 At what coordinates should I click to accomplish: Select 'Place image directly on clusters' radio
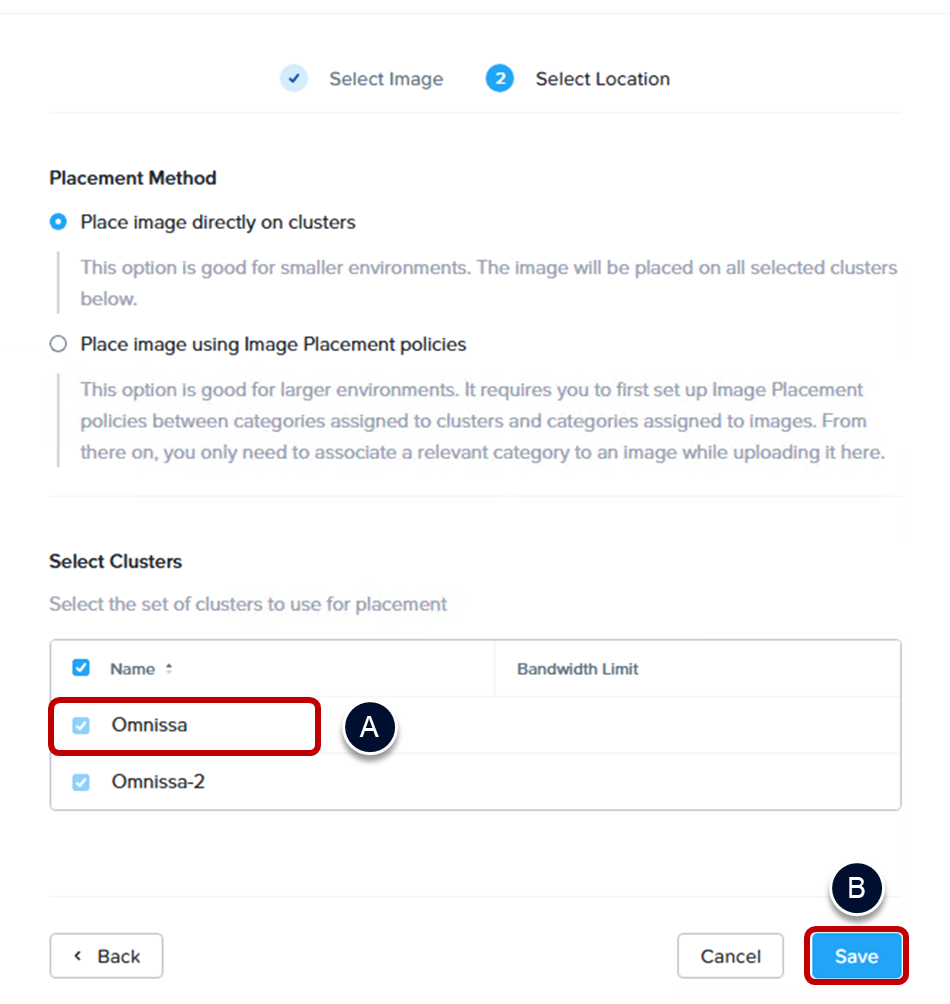point(59,222)
